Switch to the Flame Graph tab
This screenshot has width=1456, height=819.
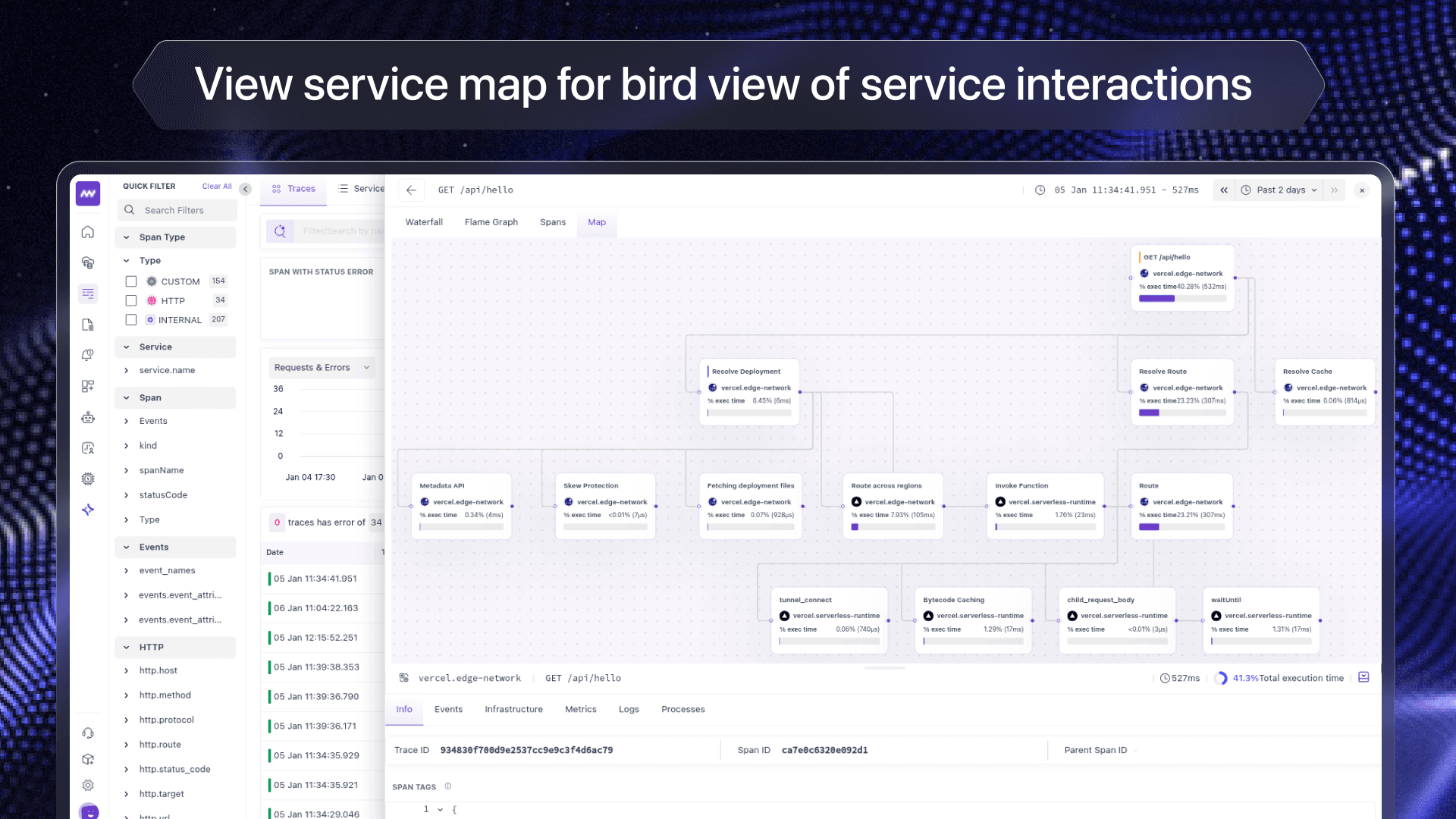(491, 222)
